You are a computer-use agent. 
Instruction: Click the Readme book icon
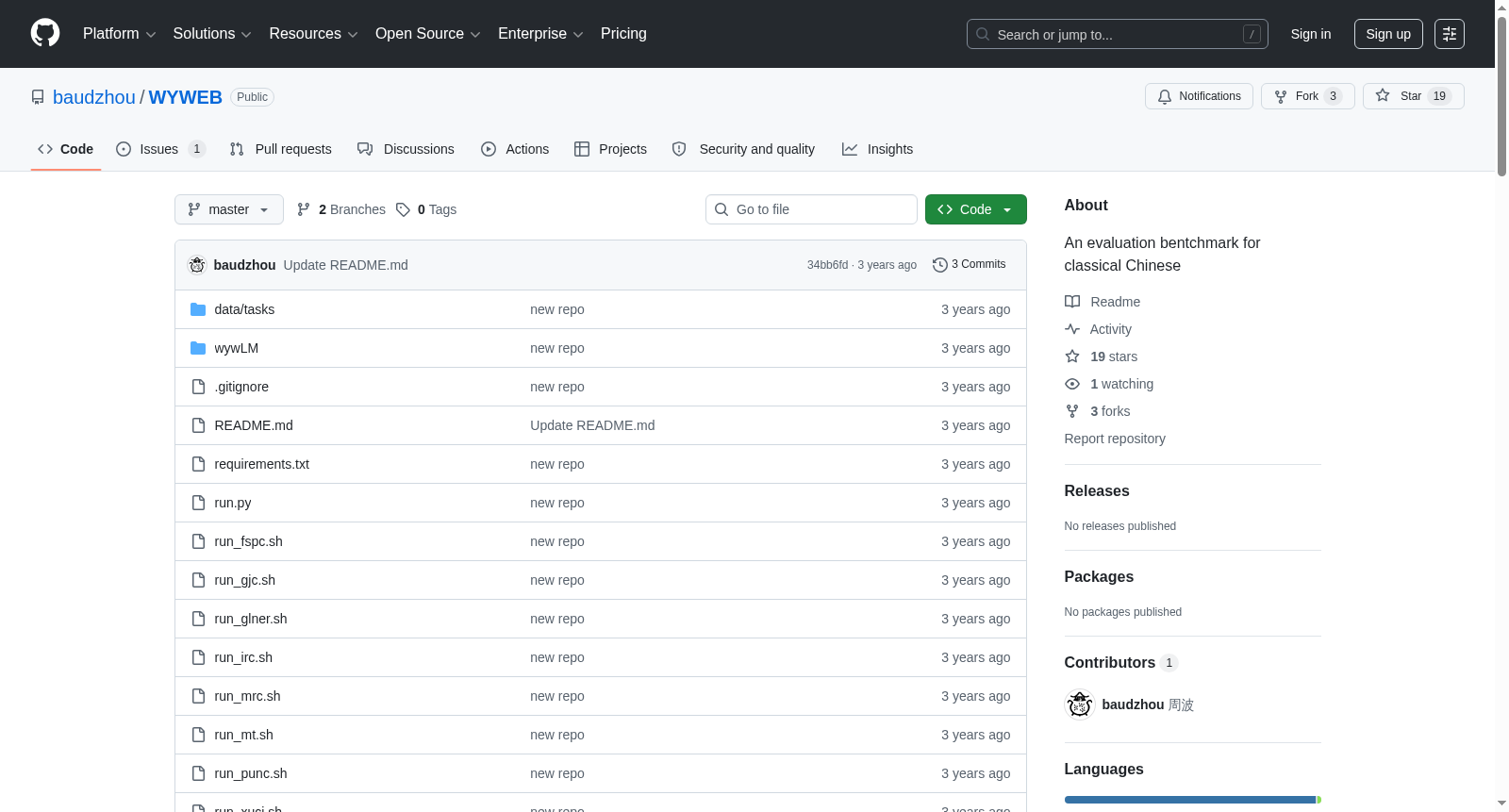click(1072, 302)
